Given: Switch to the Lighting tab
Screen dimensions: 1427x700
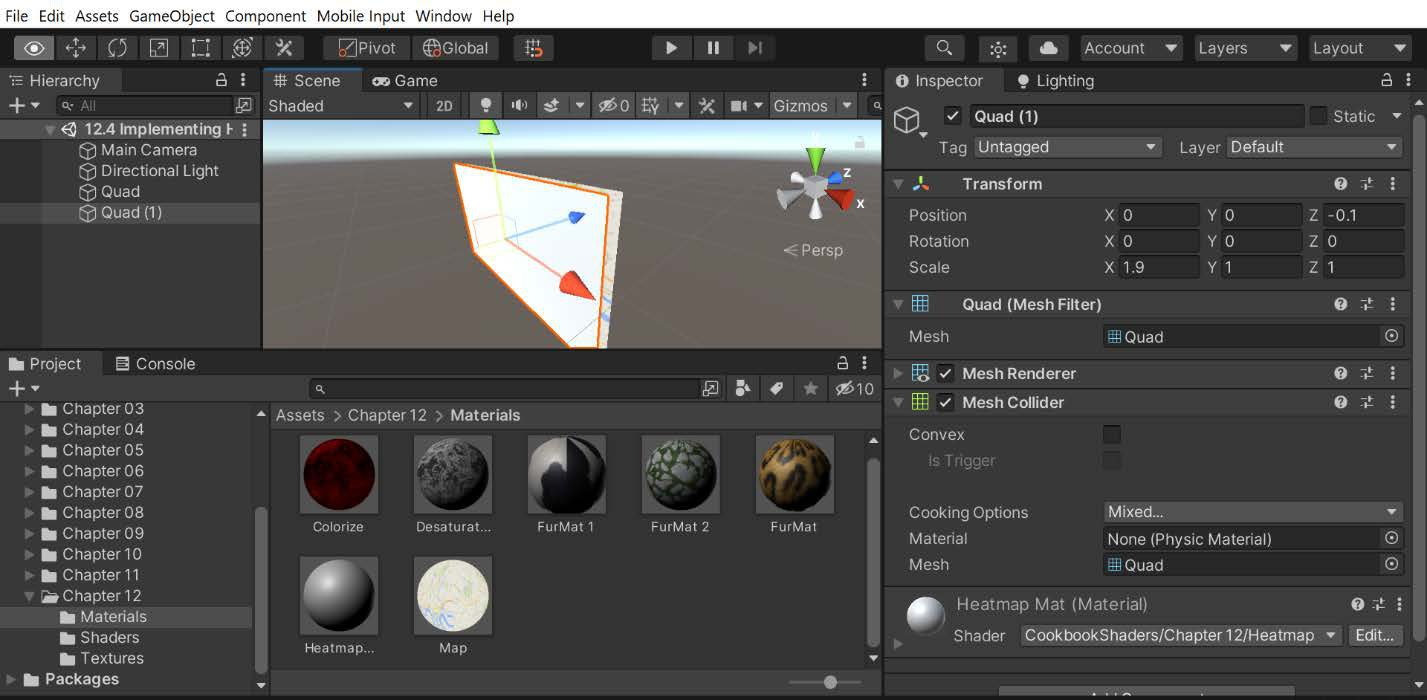Looking at the screenshot, I should point(1055,80).
